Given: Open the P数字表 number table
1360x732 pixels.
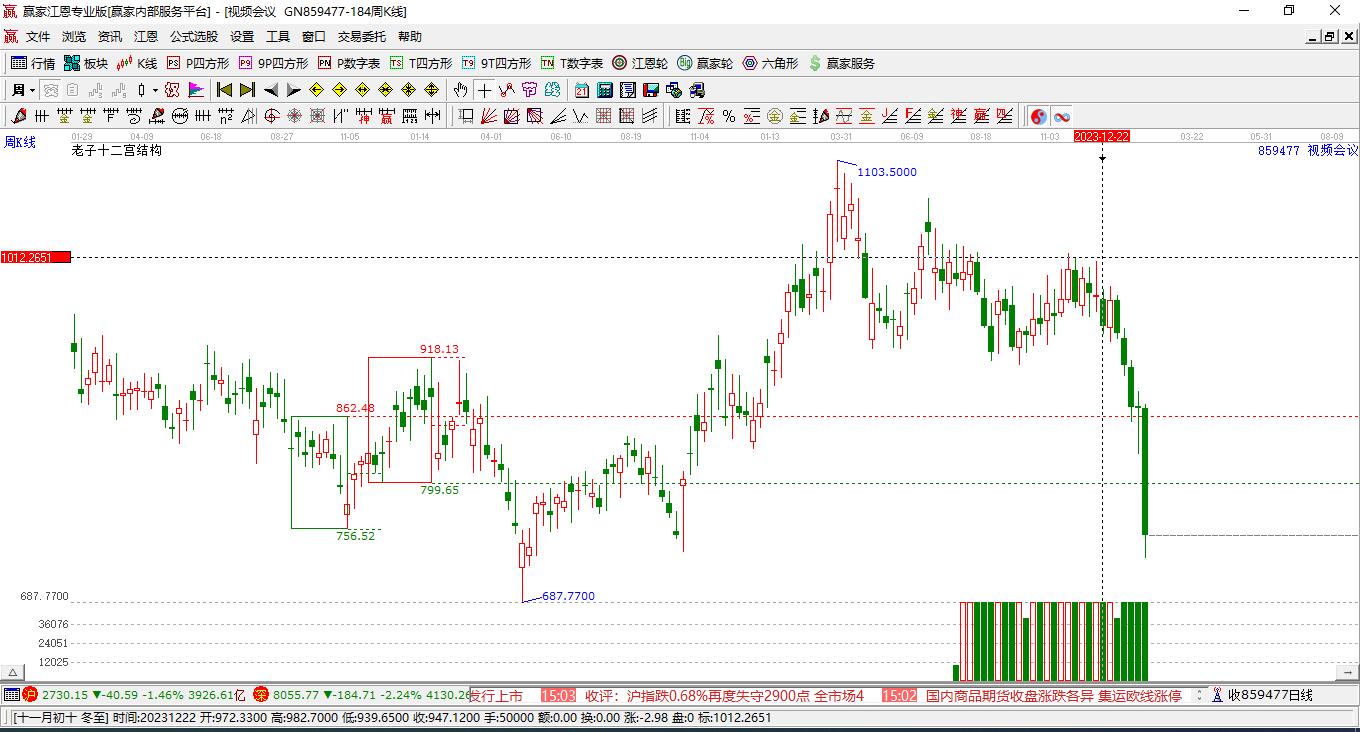Looking at the screenshot, I should point(349,63).
